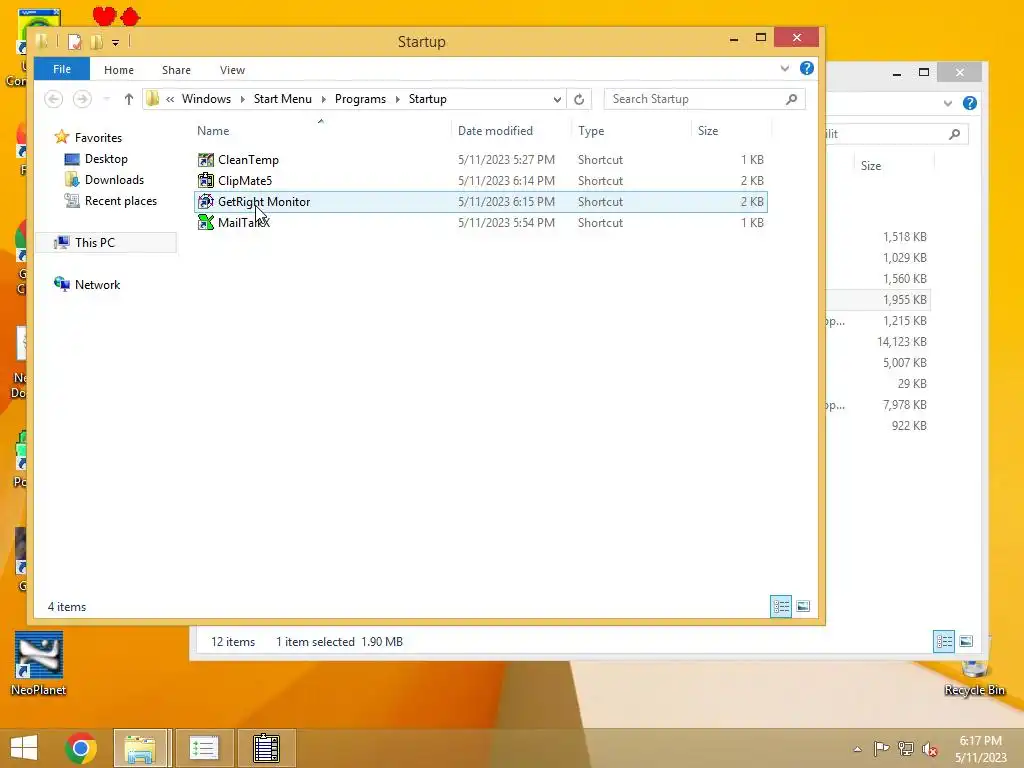Go up one folder level with Up arrow

(x=129, y=99)
